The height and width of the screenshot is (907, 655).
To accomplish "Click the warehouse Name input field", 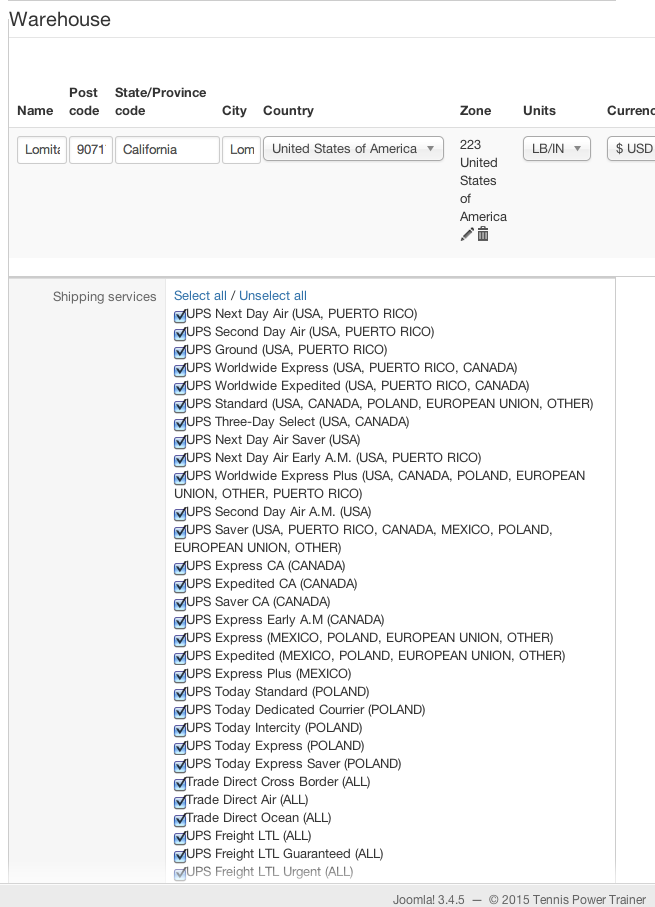I will click(x=42, y=150).
